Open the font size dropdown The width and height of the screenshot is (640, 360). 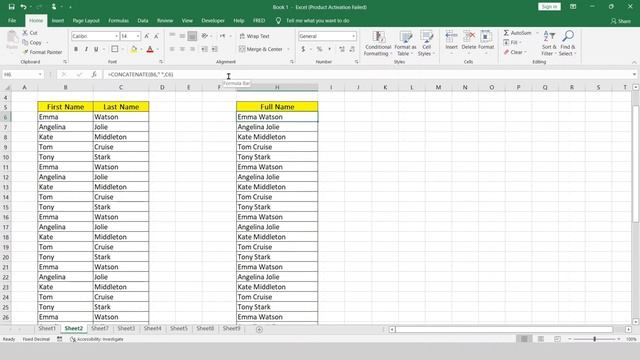point(138,36)
